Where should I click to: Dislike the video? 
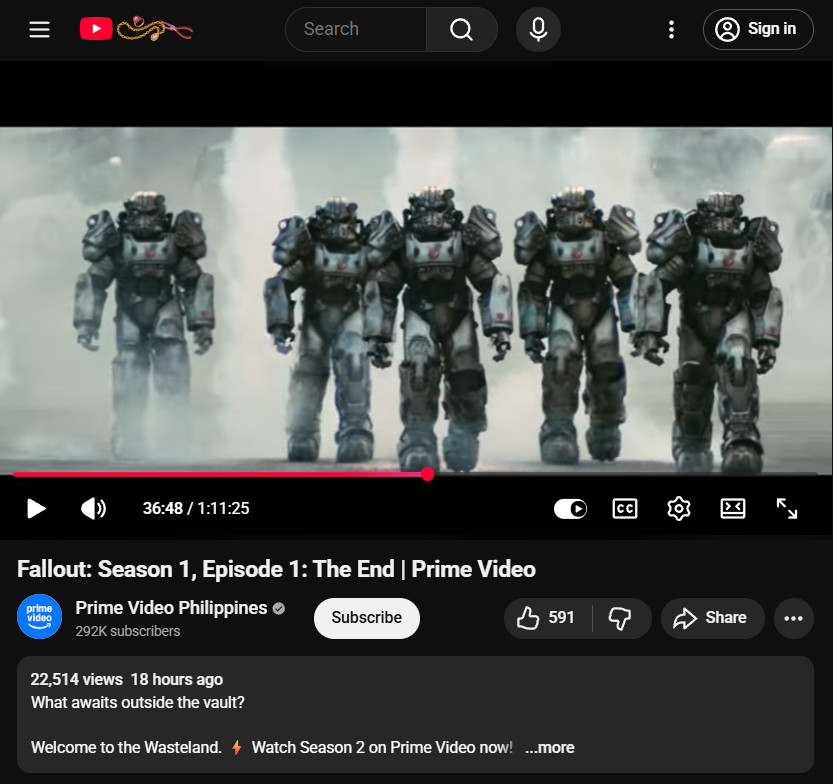point(620,618)
